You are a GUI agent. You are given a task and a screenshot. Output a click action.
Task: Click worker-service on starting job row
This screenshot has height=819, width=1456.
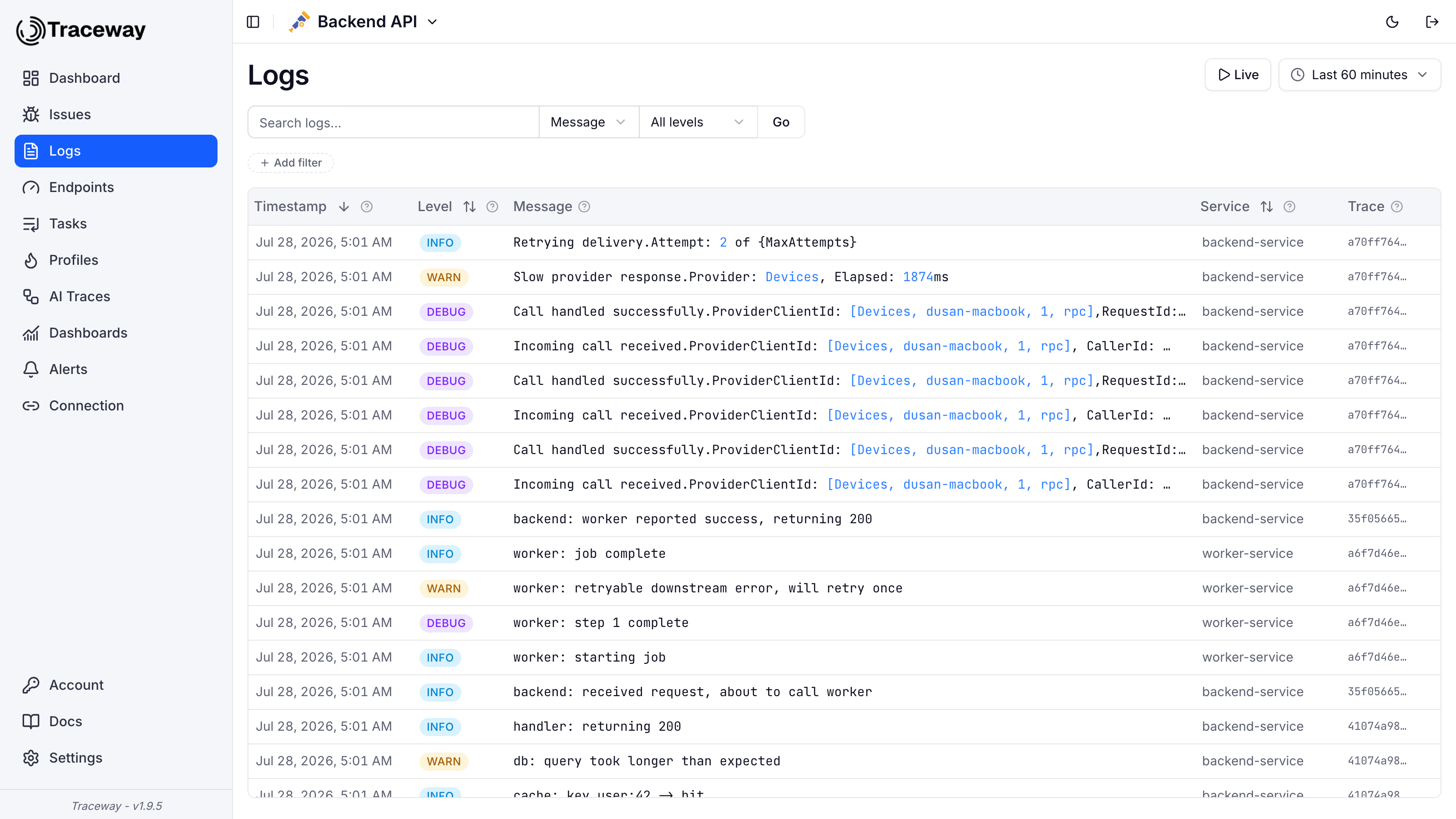click(x=1248, y=657)
